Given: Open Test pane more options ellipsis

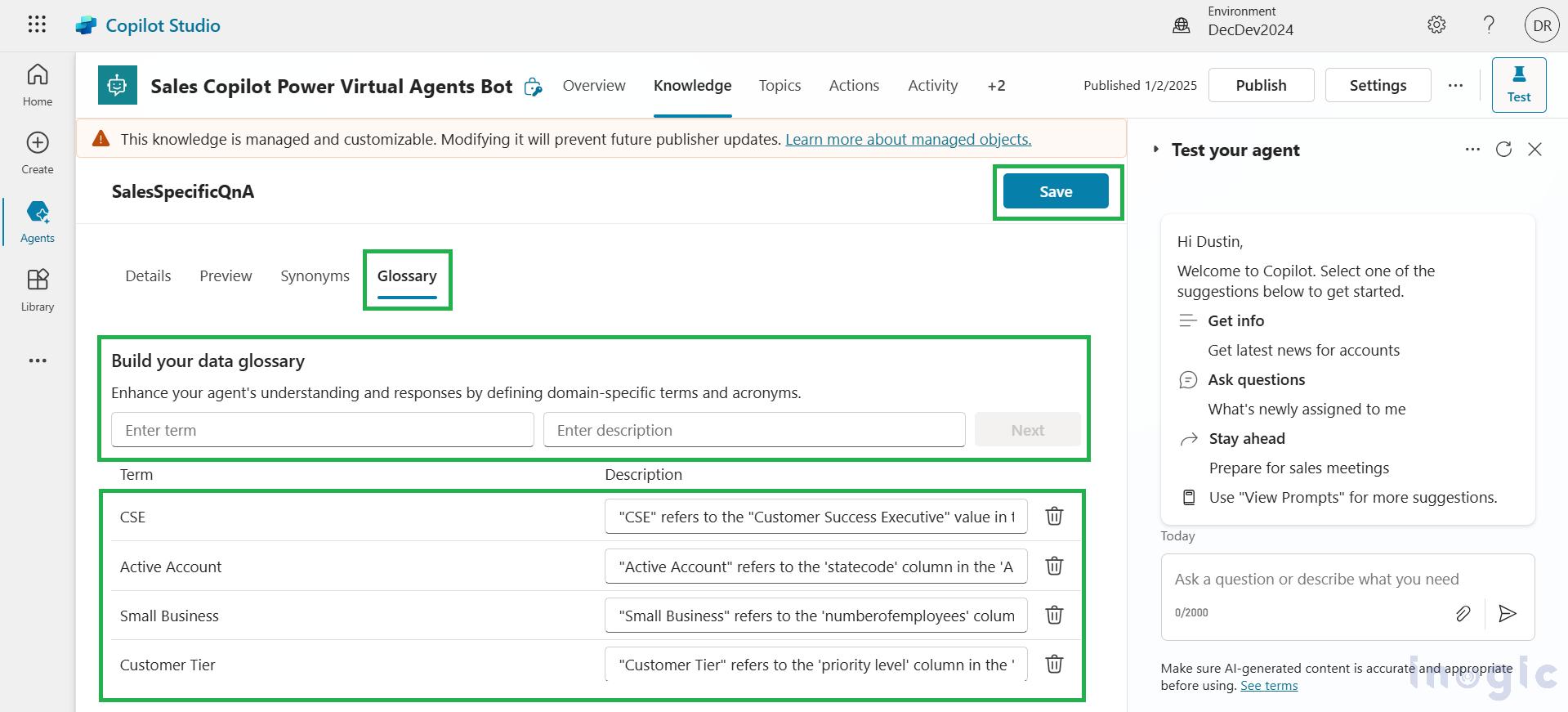Looking at the screenshot, I should [1472, 149].
